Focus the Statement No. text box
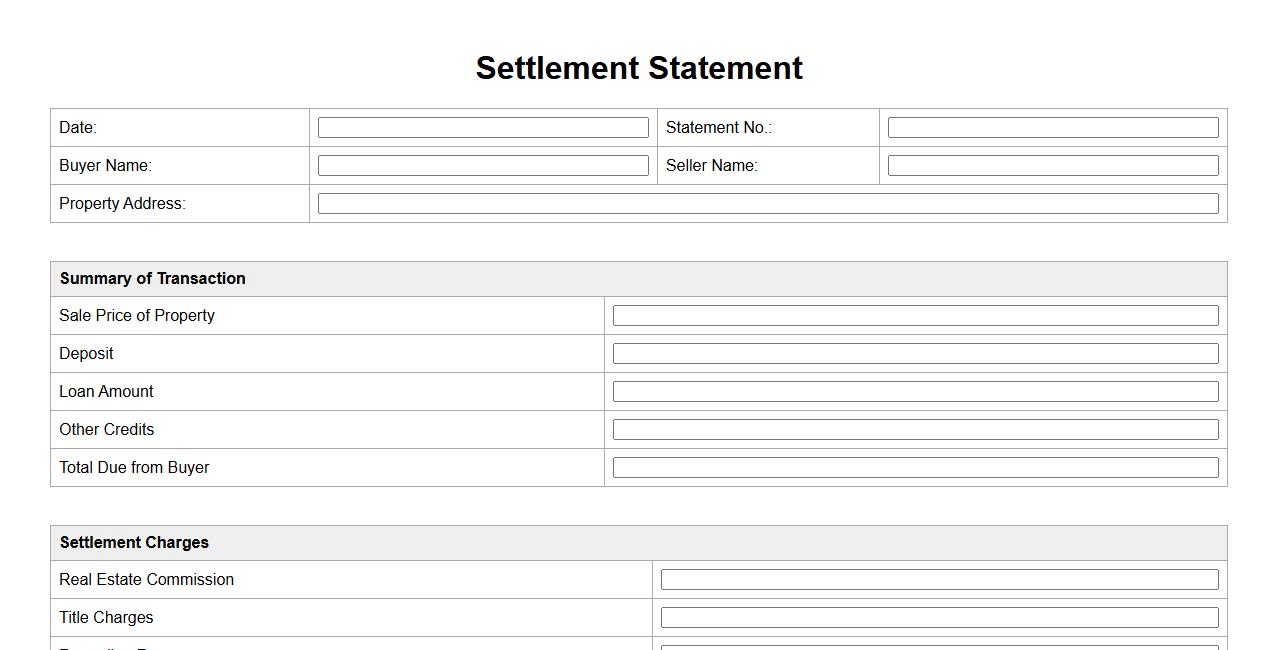The image size is (1278, 650). pos(1052,128)
